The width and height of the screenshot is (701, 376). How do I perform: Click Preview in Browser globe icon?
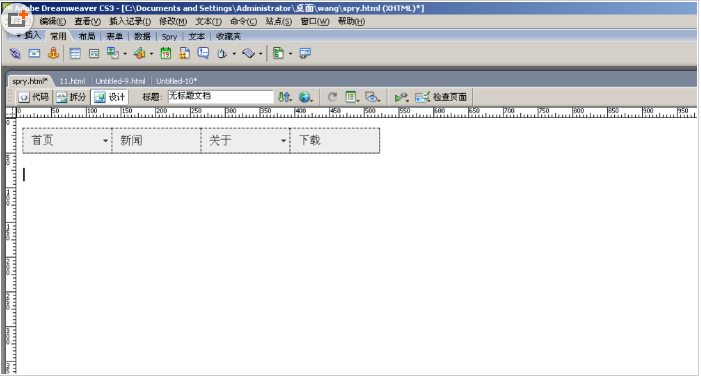[305, 97]
